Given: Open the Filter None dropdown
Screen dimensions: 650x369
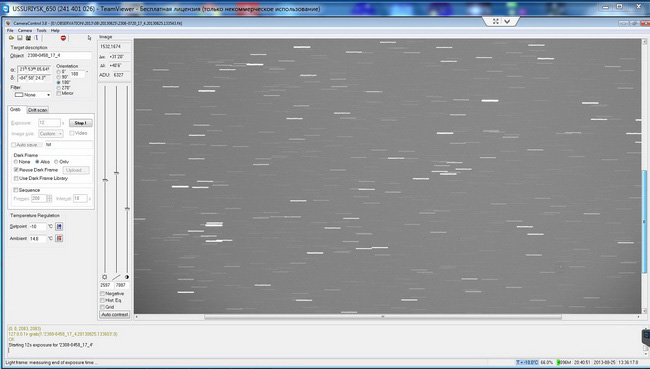Looking at the screenshot, I should (x=32, y=95).
